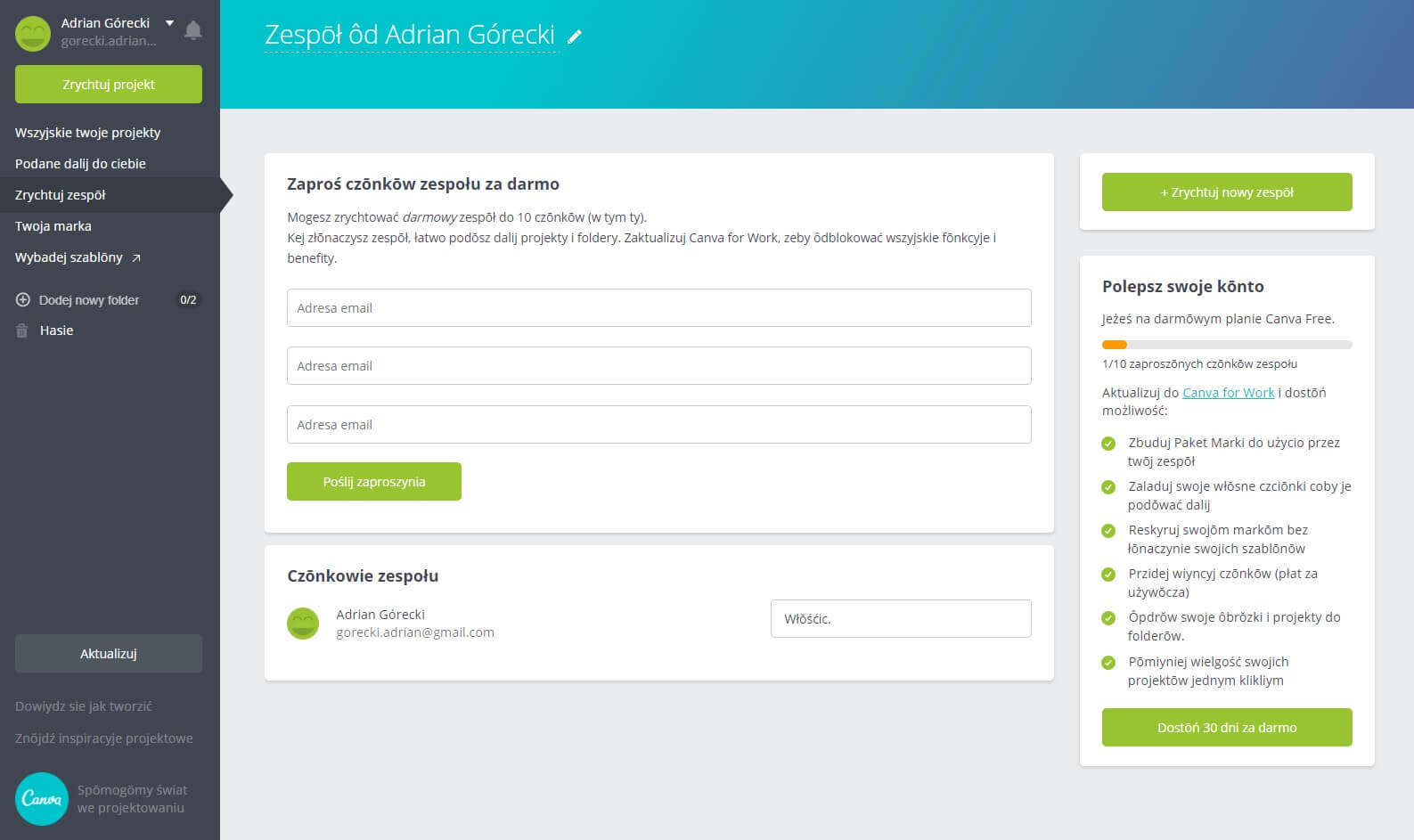Select Dodej nowy folder

[89, 300]
